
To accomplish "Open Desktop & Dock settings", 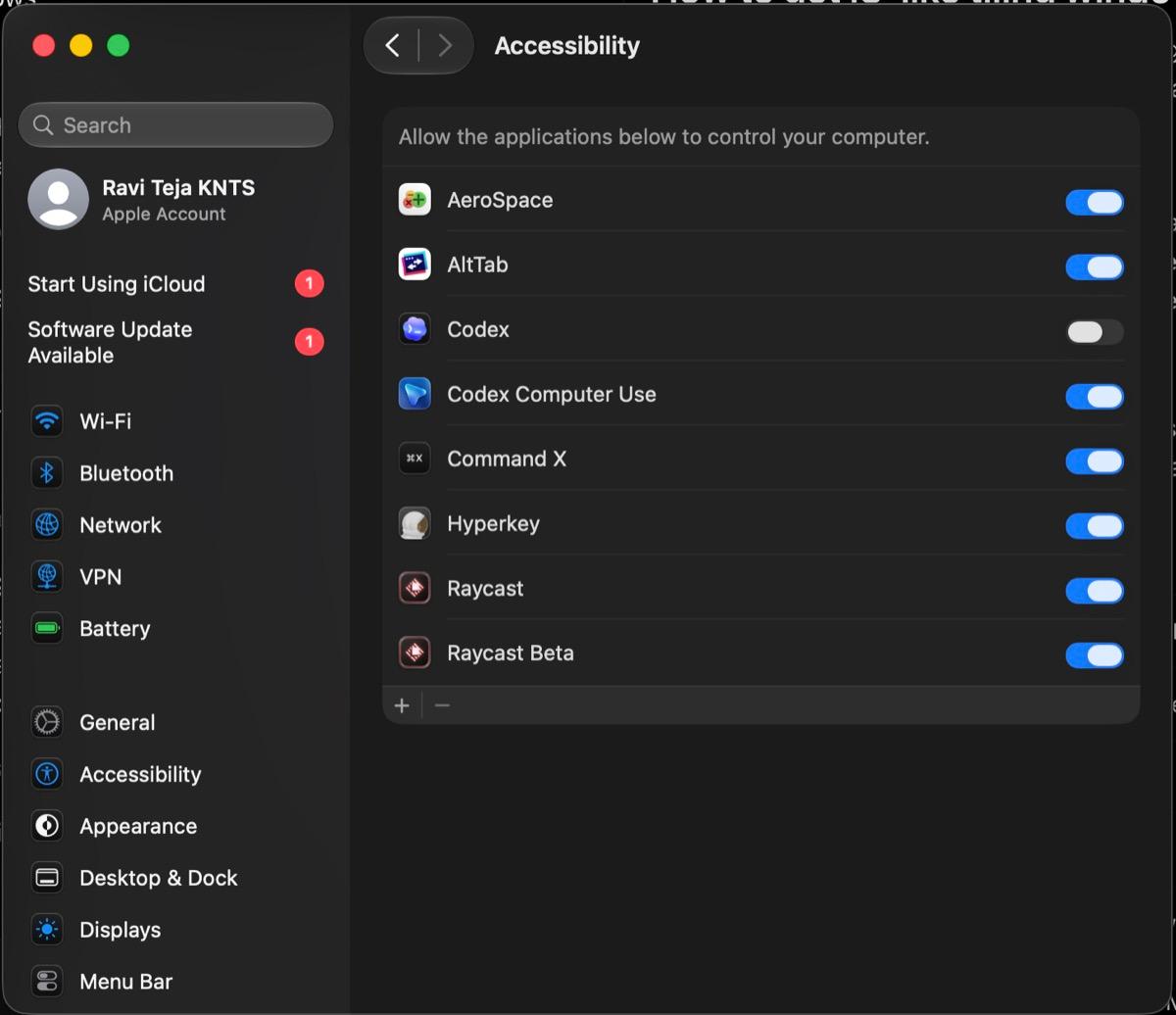I will [176, 878].
